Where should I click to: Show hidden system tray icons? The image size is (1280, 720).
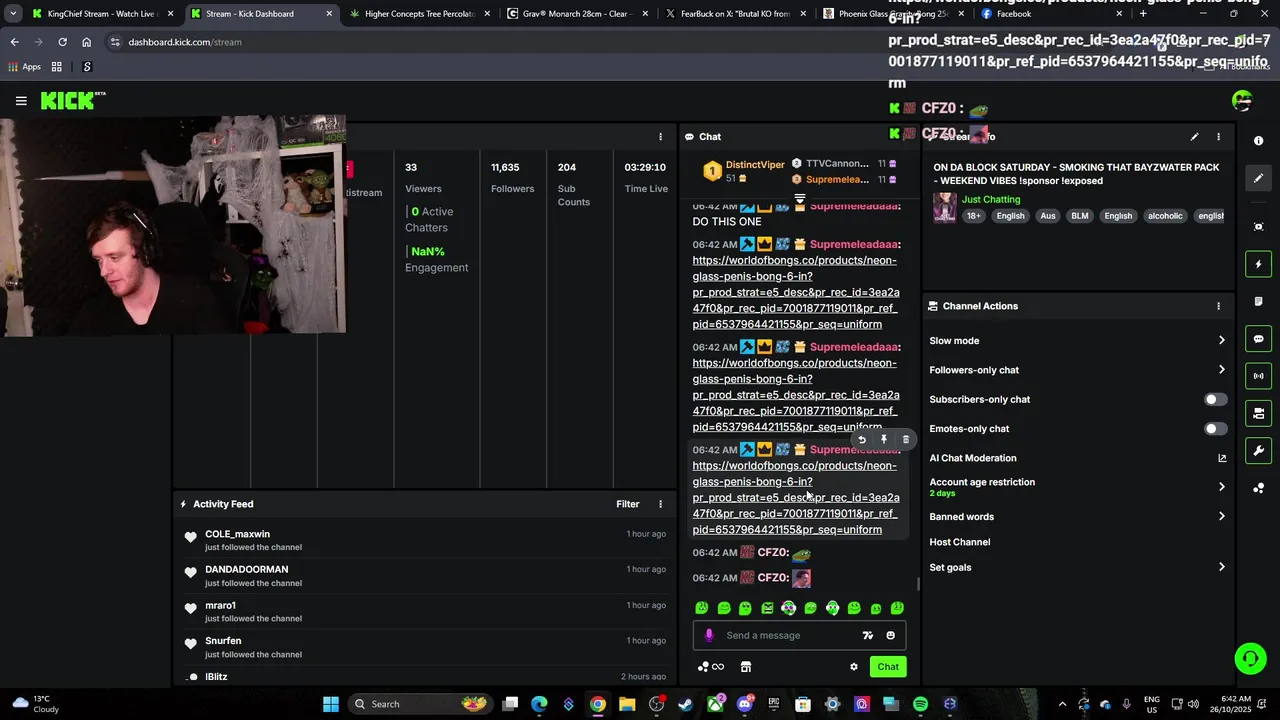click(1062, 704)
